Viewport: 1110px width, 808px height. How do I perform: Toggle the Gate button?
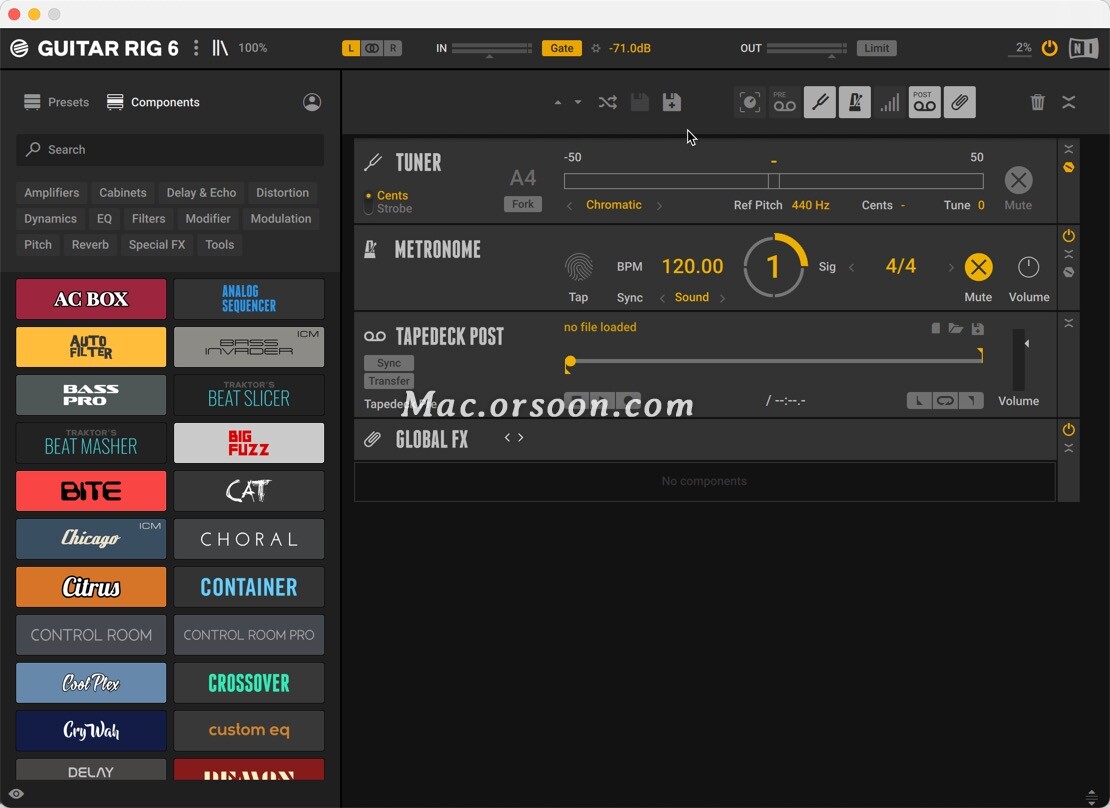pyautogui.click(x=562, y=48)
